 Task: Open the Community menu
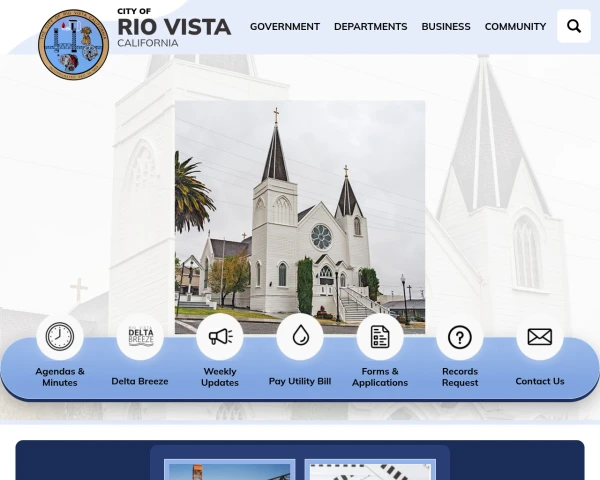tap(515, 26)
